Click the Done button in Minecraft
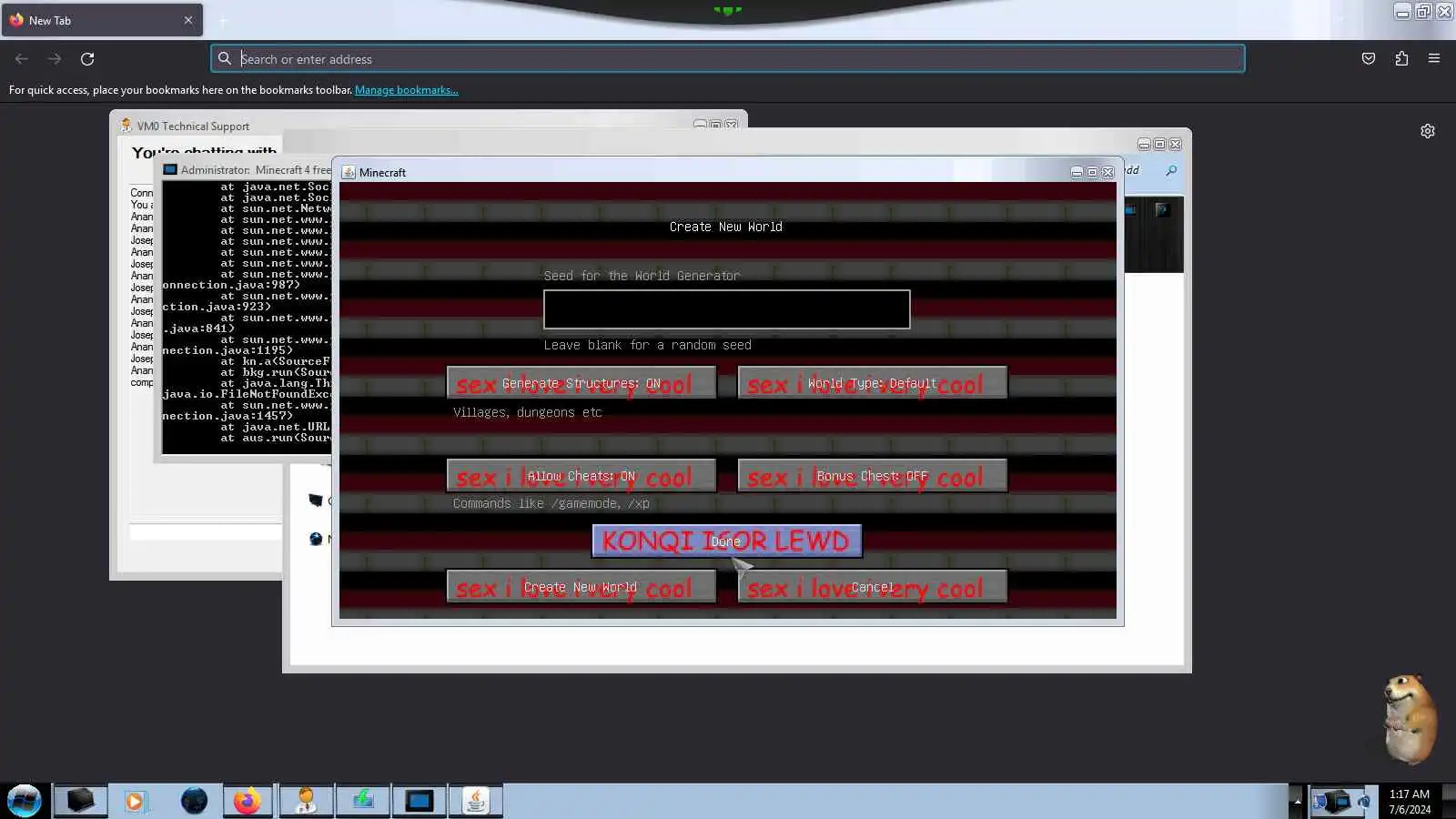Screen dimensions: 1456x819 click(x=726, y=541)
